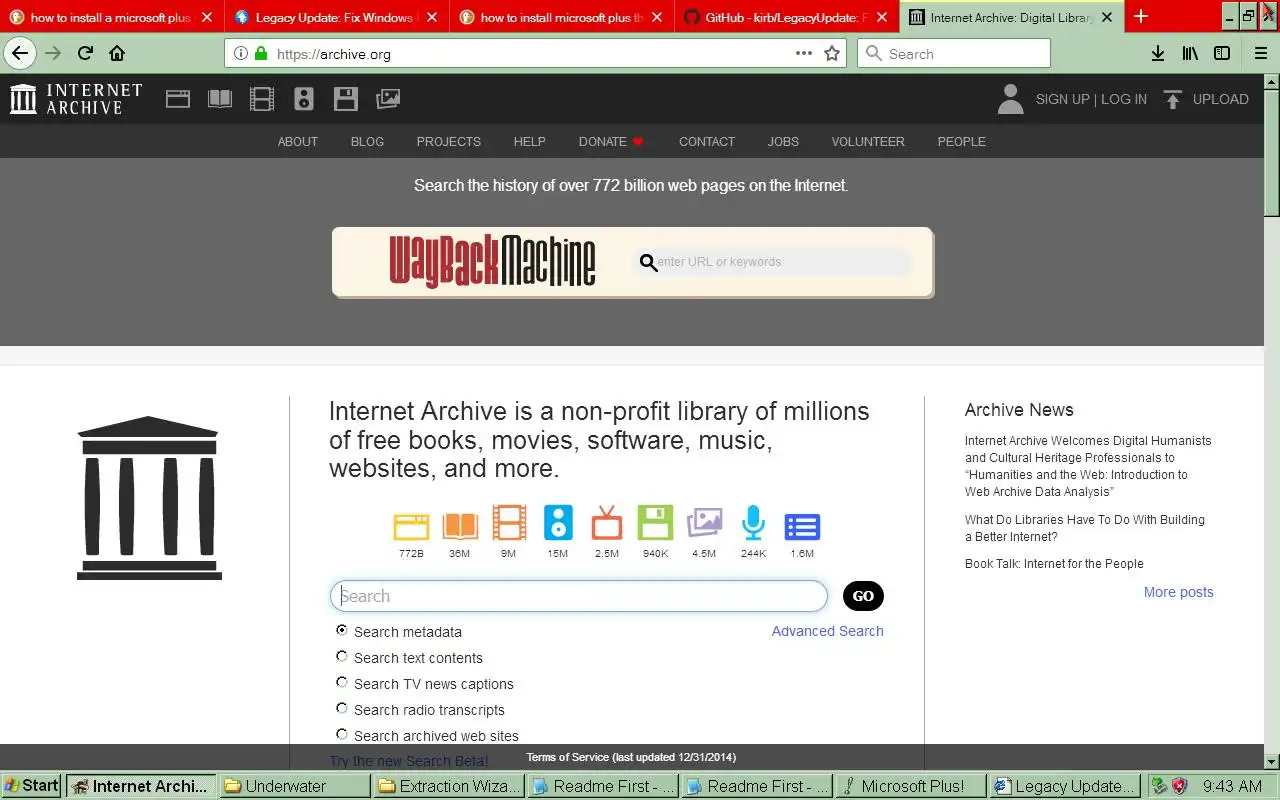Click the LOG IN link
The image size is (1280, 800).
pos(1124,99)
